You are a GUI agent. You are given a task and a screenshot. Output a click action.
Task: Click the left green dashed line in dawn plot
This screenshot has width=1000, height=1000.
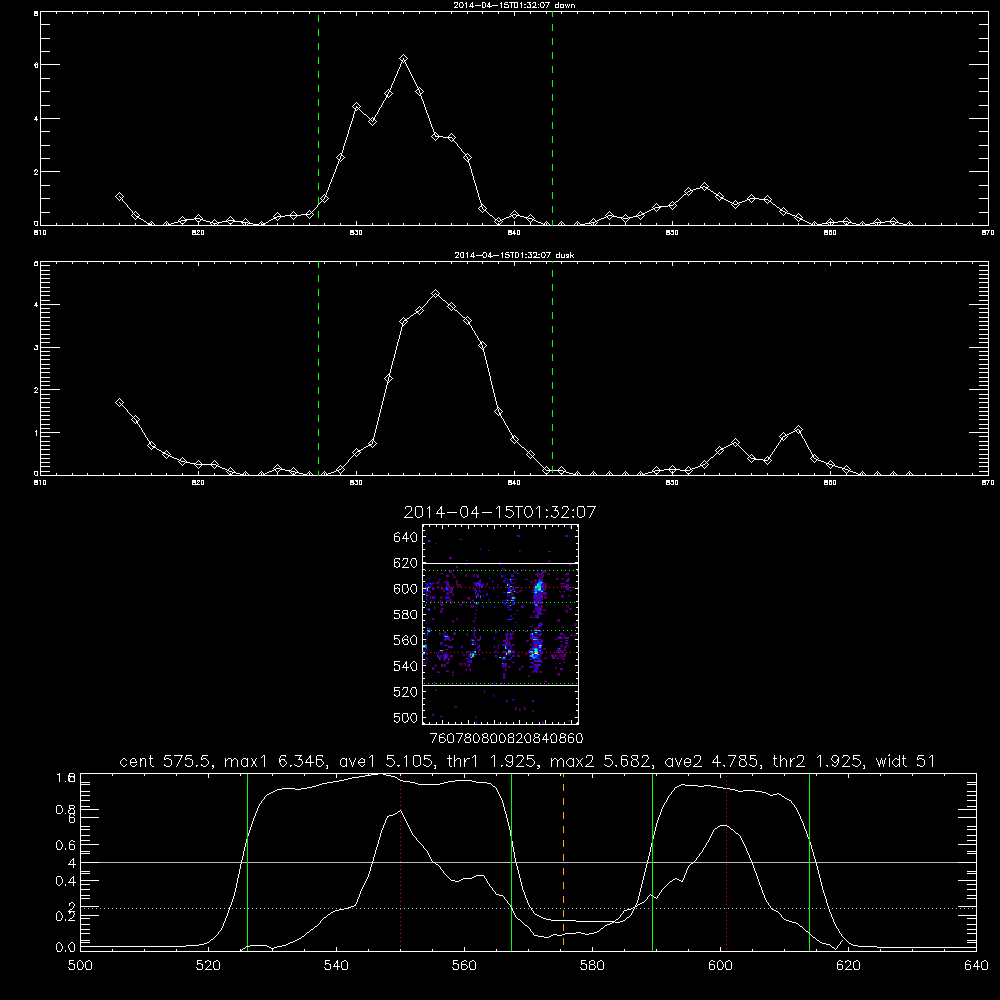(318, 119)
